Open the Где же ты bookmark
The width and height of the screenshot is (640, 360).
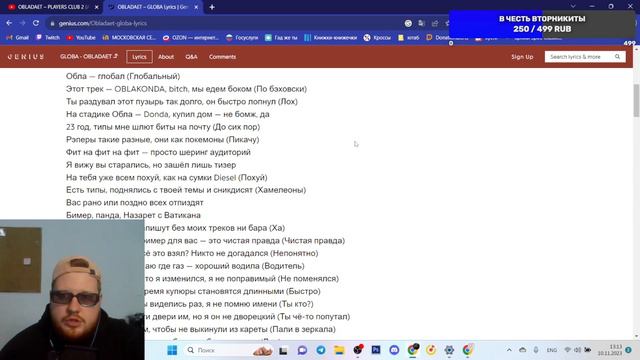281,38
